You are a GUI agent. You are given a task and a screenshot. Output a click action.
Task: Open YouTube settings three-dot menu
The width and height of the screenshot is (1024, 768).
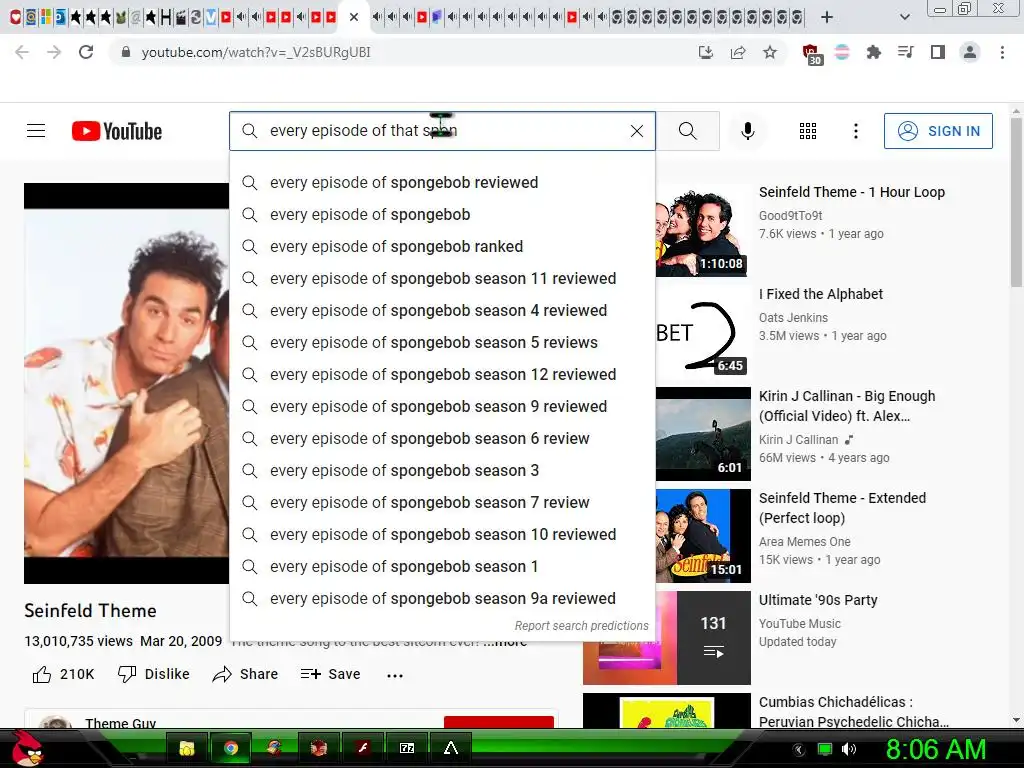point(856,131)
